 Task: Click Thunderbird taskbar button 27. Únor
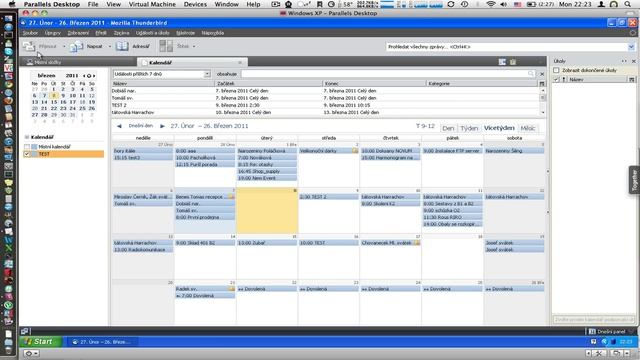102,342
